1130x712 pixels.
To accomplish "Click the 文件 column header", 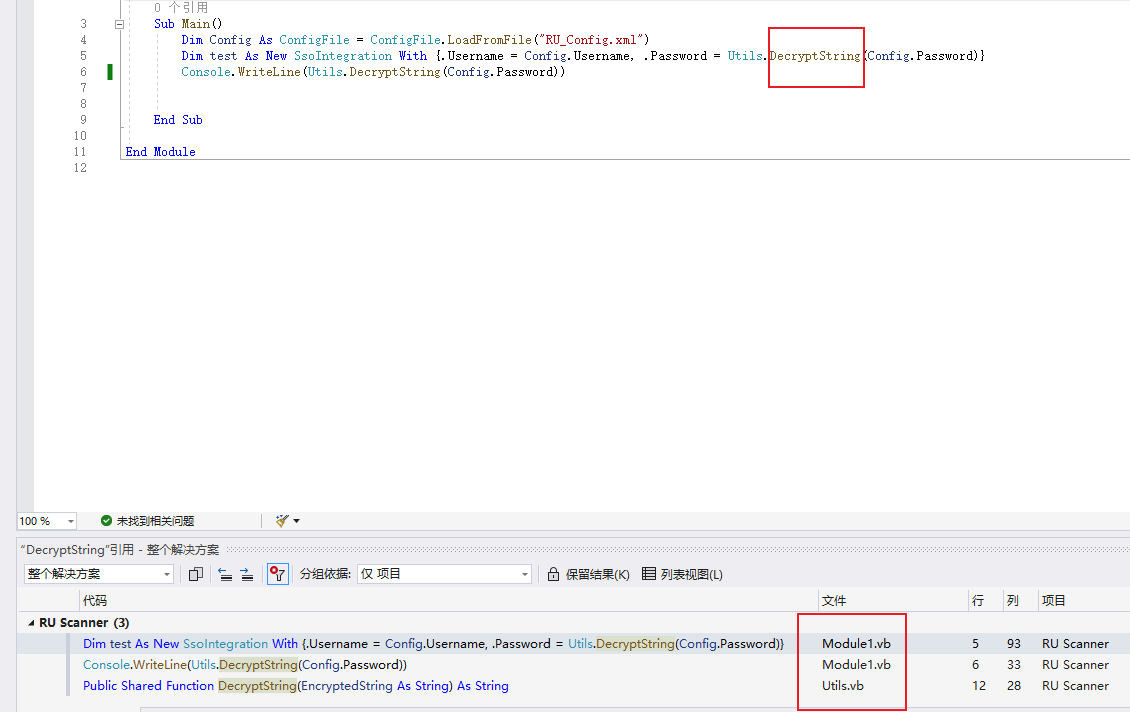I will click(x=834, y=600).
